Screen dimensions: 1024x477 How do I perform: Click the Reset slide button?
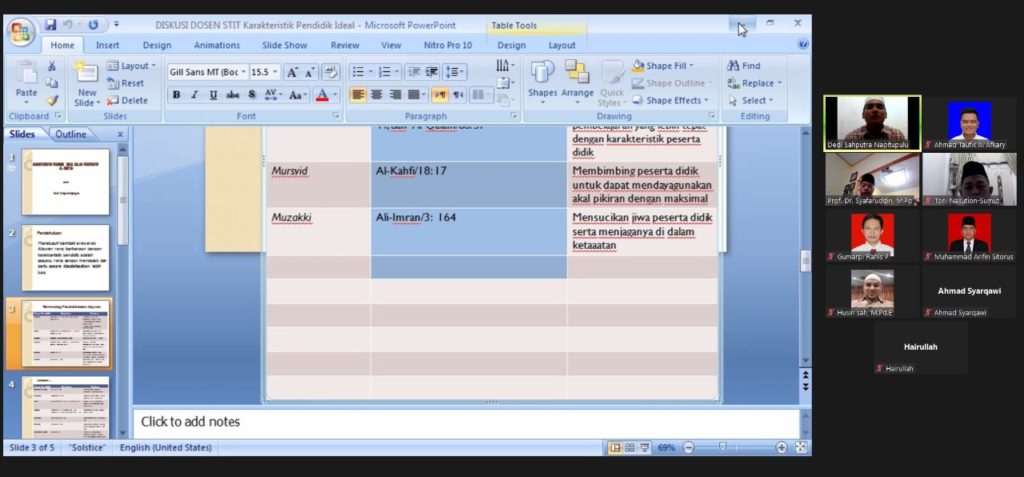pos(126,83)
